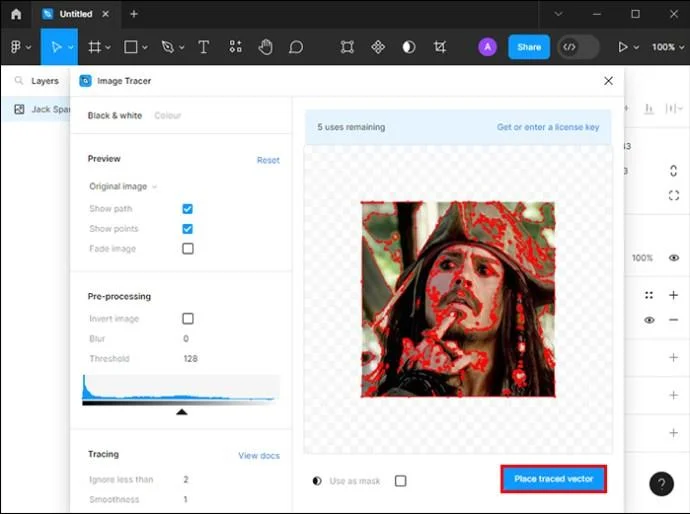Open the tab list chevron in title bar

[558, 14]
